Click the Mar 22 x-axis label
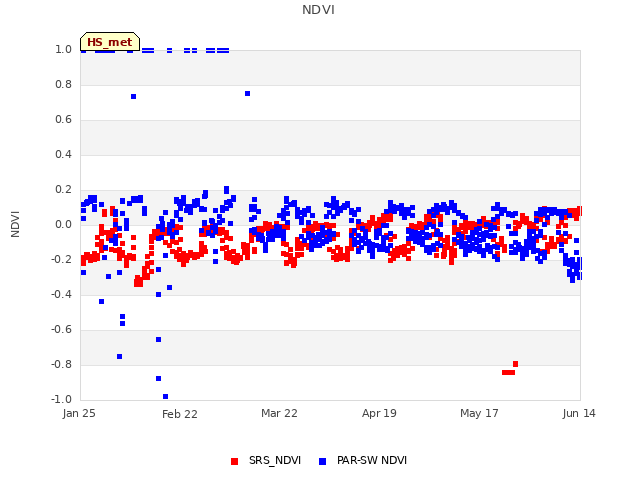Screen dimensions: 640x480 point(279,413)
